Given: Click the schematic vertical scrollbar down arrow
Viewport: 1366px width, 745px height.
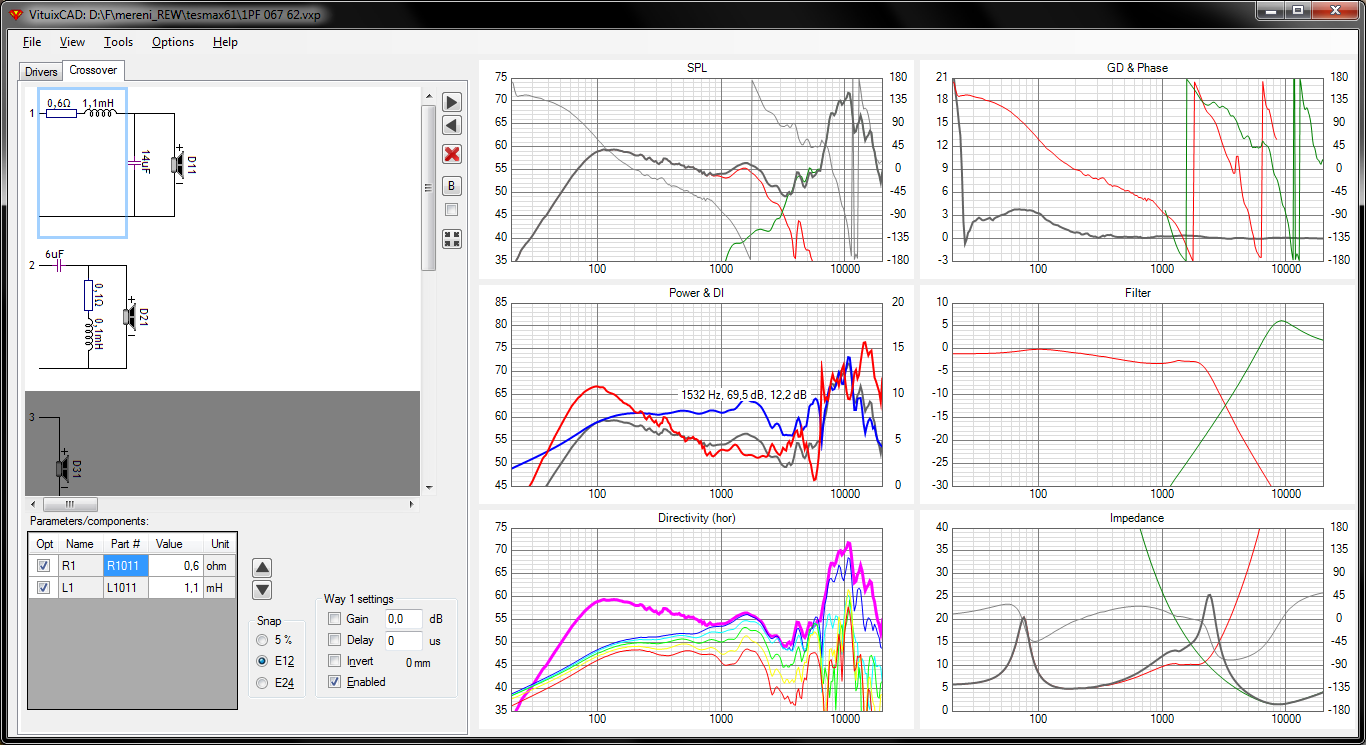Looking at the screenshot, I should tap(429, 488).
